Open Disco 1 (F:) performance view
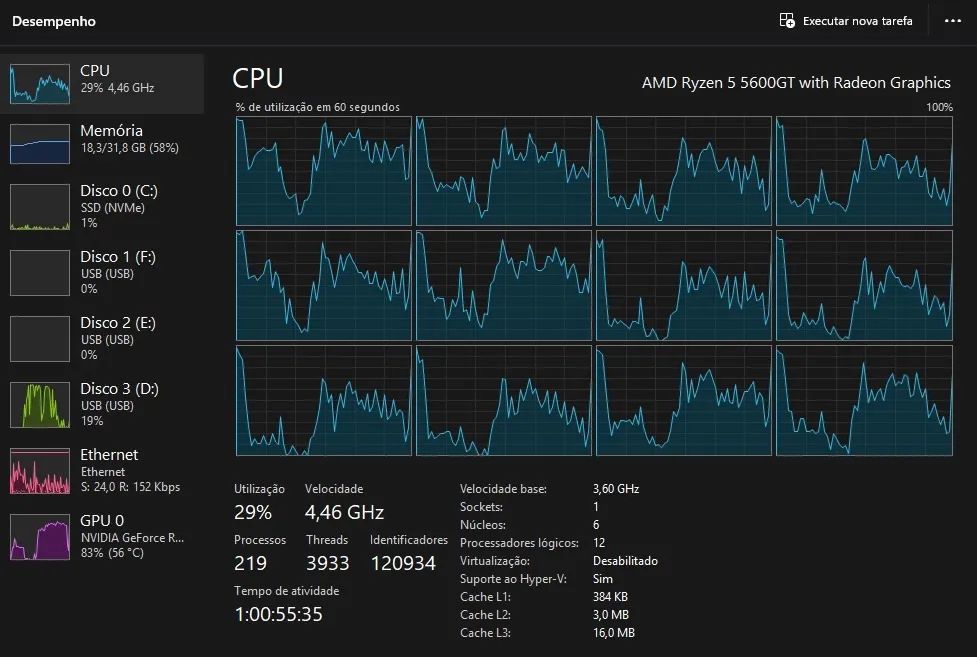This screenshot has width=977, height=657. point(102,272)
